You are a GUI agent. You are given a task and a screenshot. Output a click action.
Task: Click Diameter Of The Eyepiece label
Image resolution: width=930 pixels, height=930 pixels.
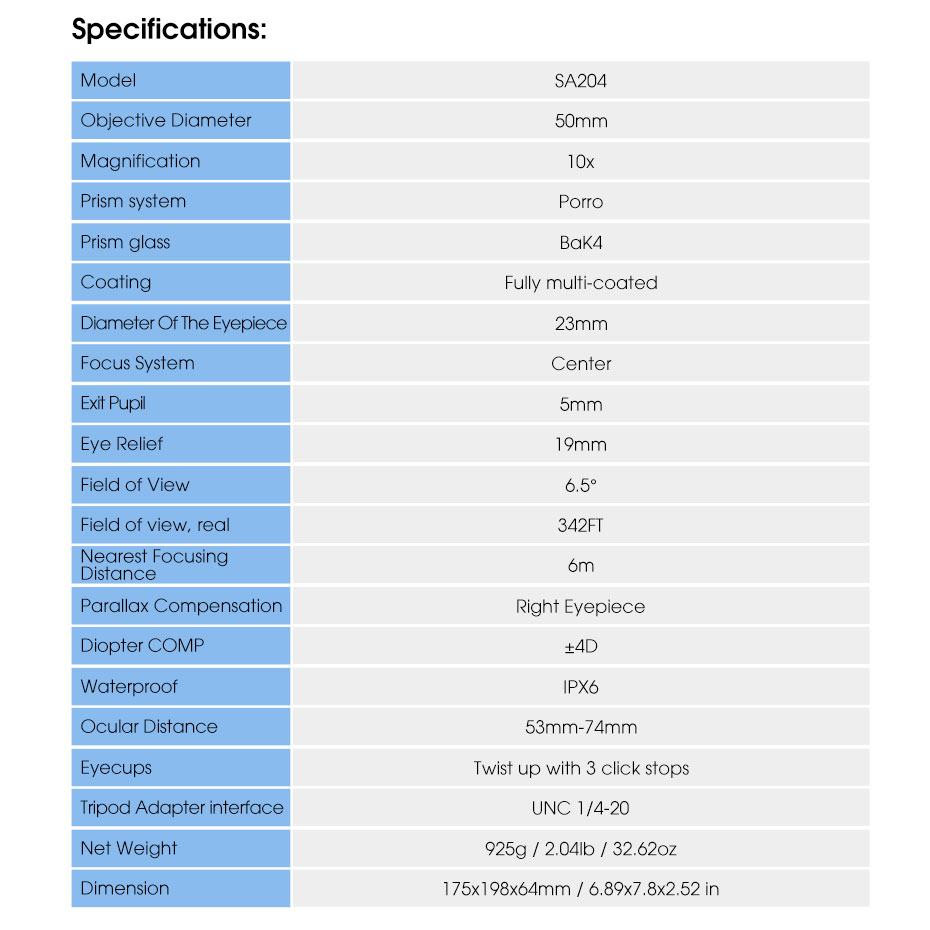coord(181,323)
